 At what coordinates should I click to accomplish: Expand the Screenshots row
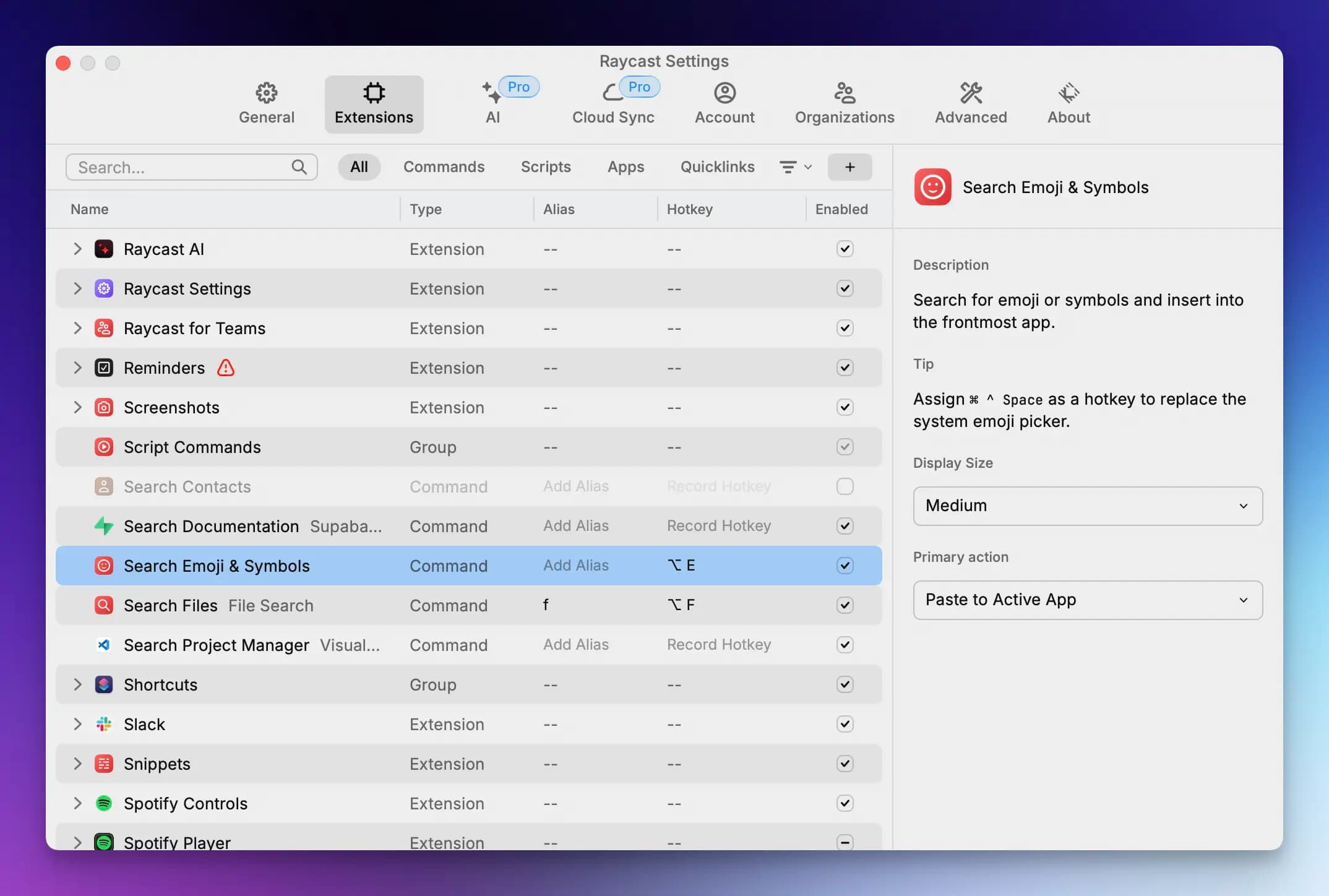click(77, 407)
